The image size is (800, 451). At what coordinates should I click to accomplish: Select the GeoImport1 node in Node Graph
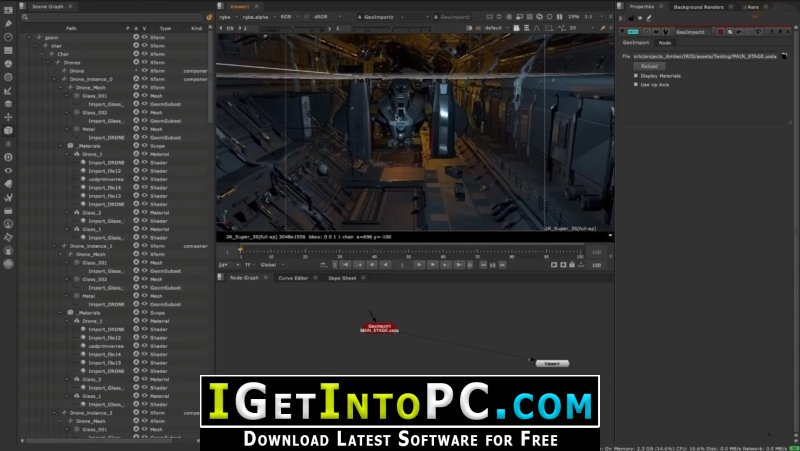(x=379, y=328)
